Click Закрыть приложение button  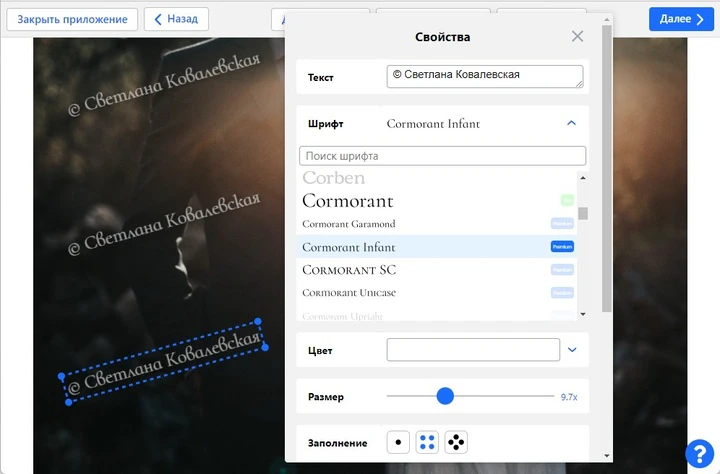(72, 19)
